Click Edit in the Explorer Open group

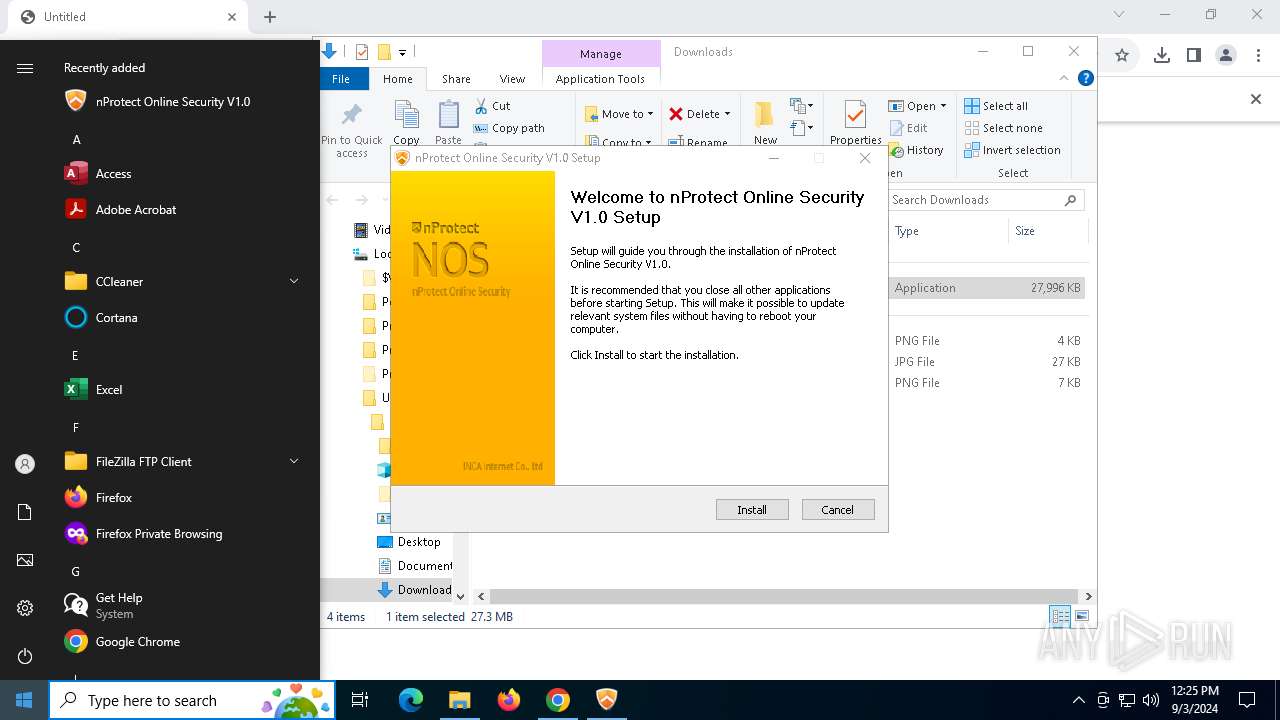pyautogui.click(x=908, y=128)
